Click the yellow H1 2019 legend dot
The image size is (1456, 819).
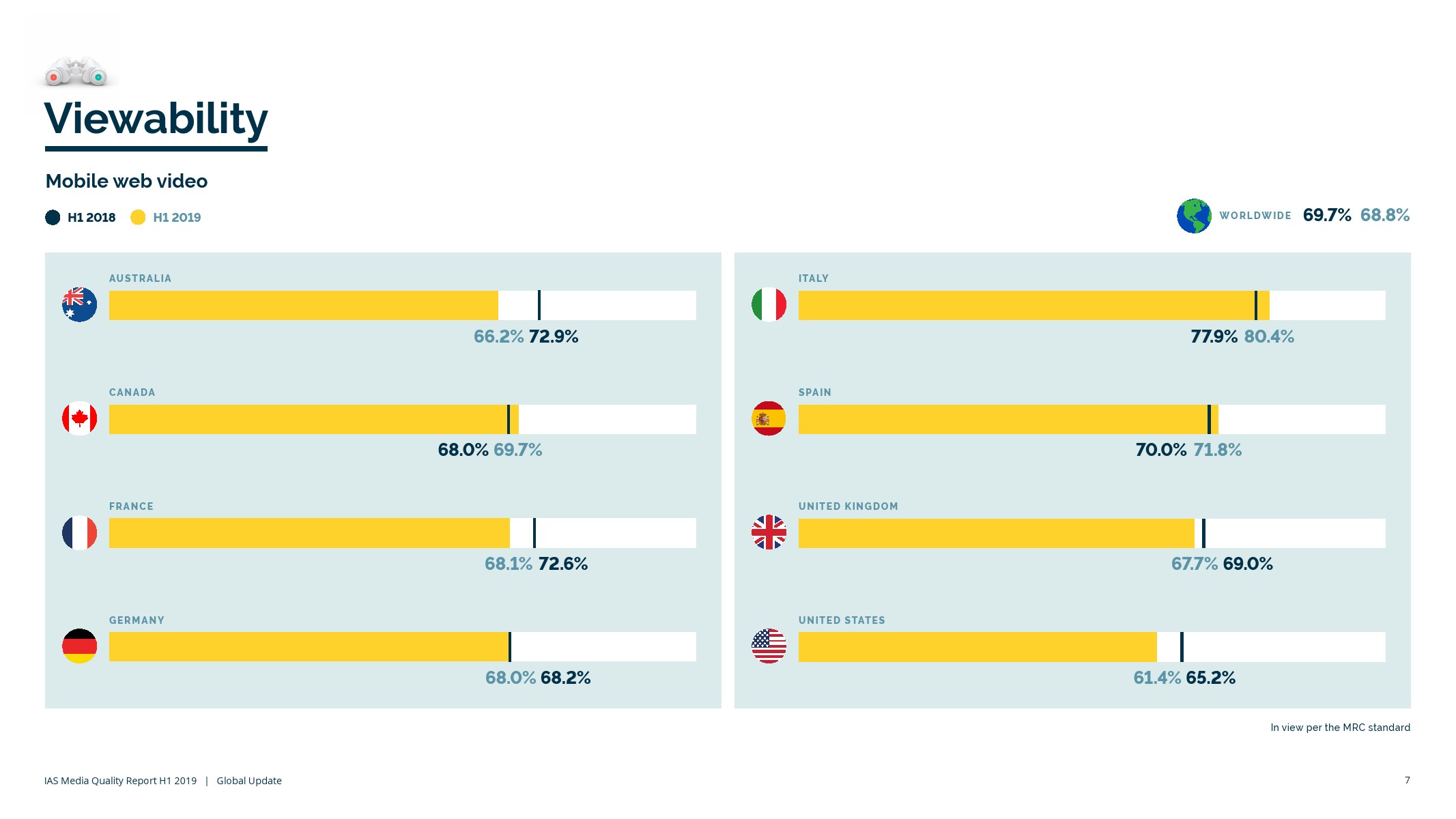click(138, 217)
